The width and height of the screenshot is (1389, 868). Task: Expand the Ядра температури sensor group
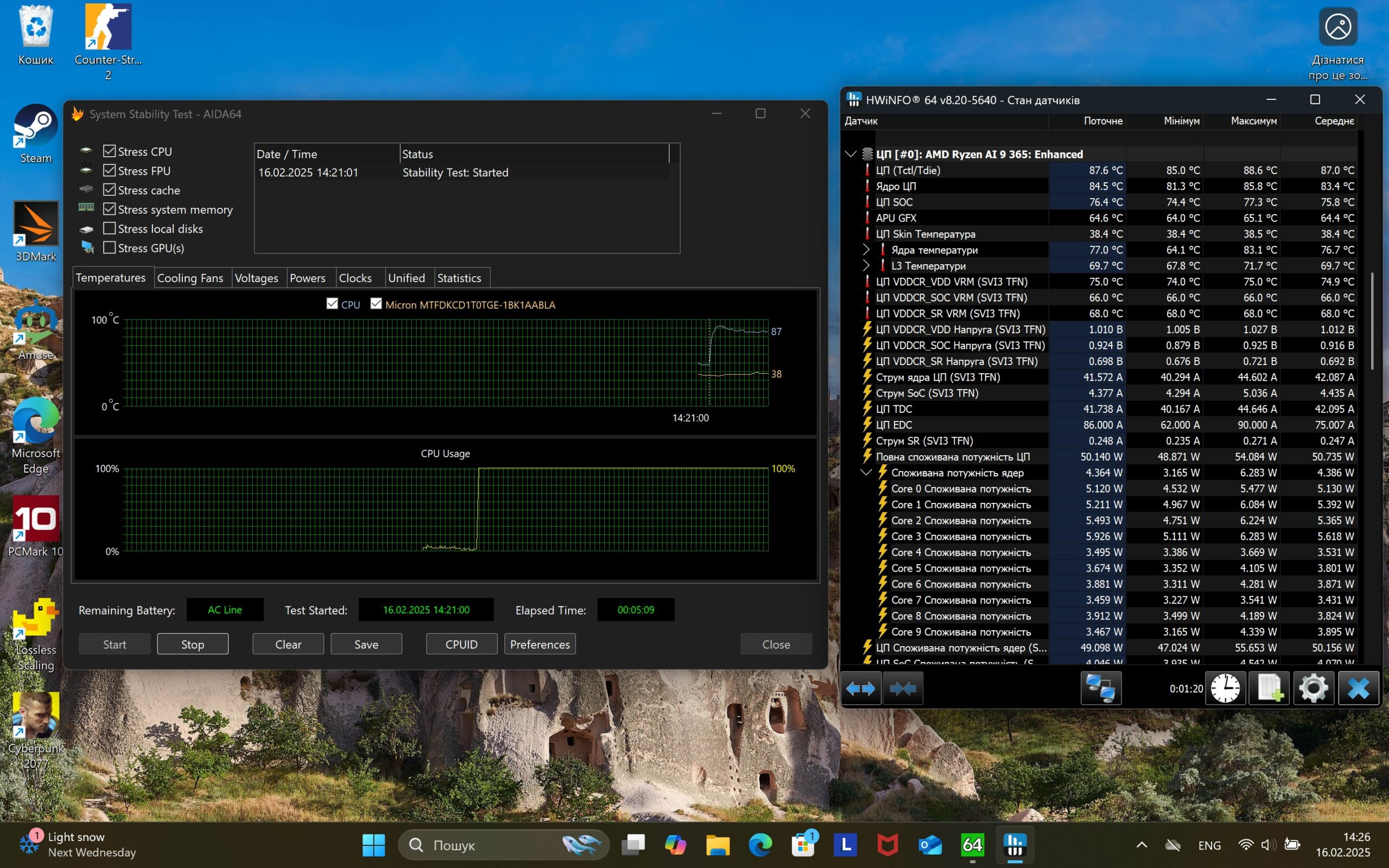coord(866,250)
